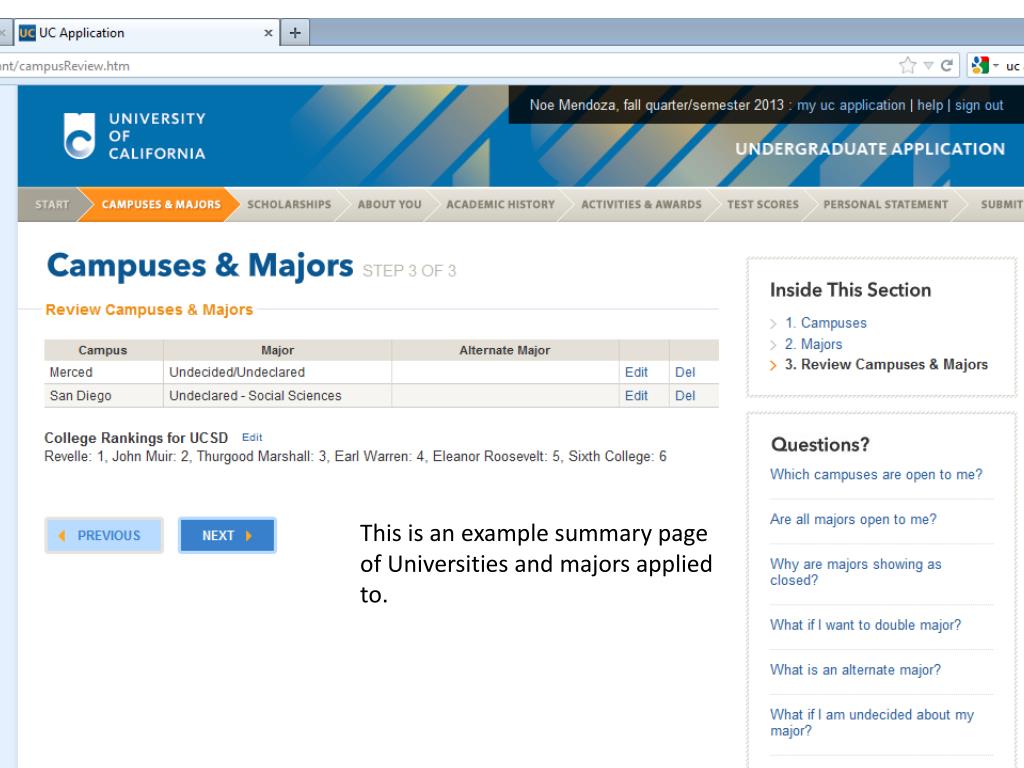This screenshot has width=1024, height=768.
Task: Click the San Diego campus cell
Action: tap(103, 396)
